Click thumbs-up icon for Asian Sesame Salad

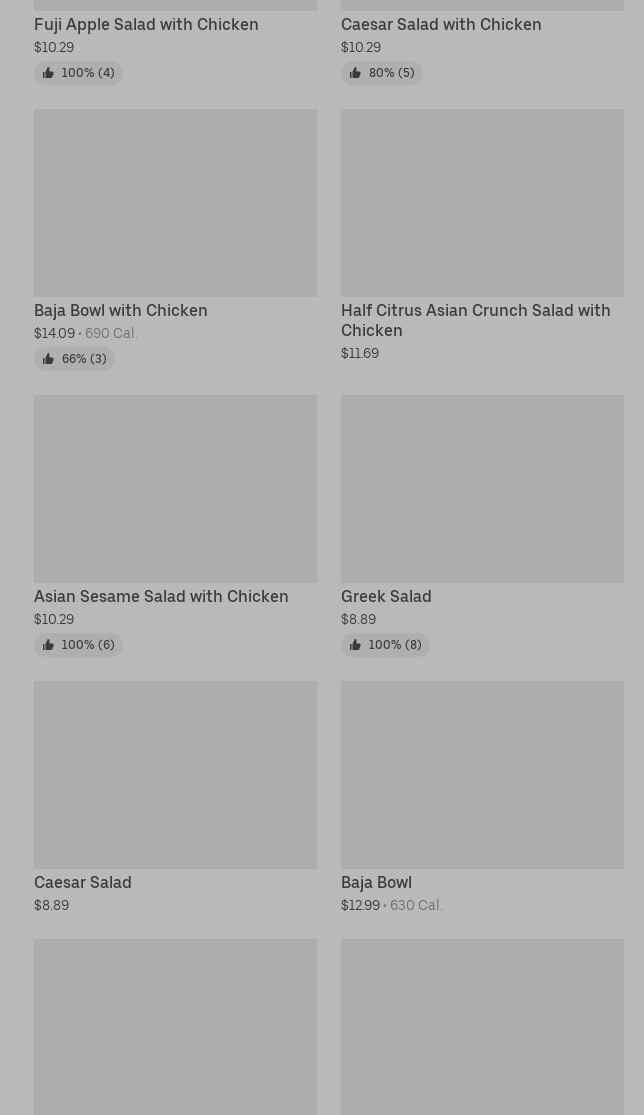[x=48, y=645]
